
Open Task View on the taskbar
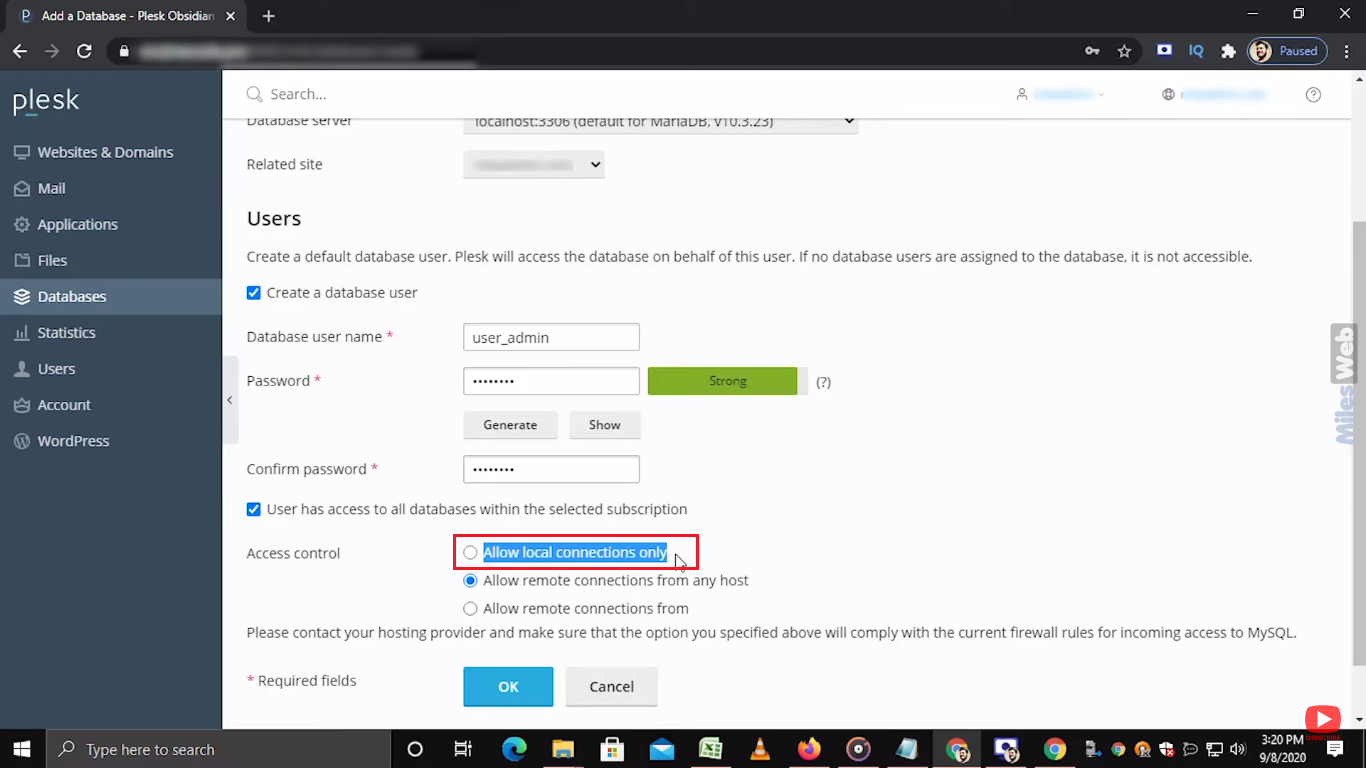[x=463, y=749]
